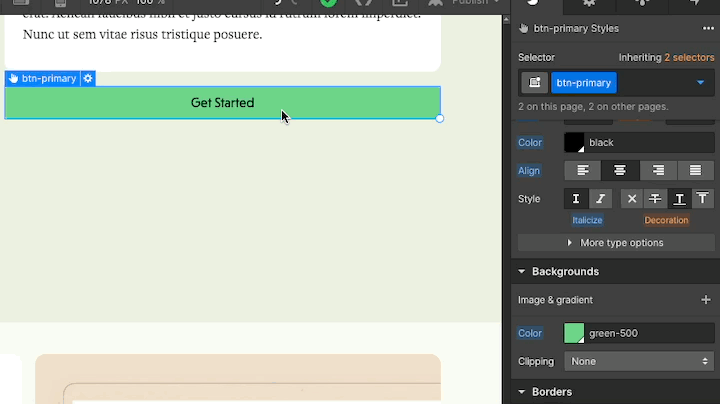Screen dimensions: 720x404
Task: Add a background image or gradient
Action: pyautogui.click(x=705, y=300)
